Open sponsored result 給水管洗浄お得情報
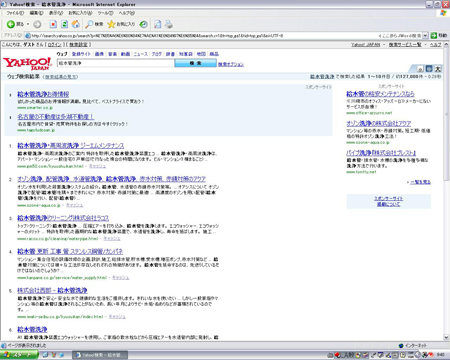Screen dimensions: 450x360 point(43,94)
